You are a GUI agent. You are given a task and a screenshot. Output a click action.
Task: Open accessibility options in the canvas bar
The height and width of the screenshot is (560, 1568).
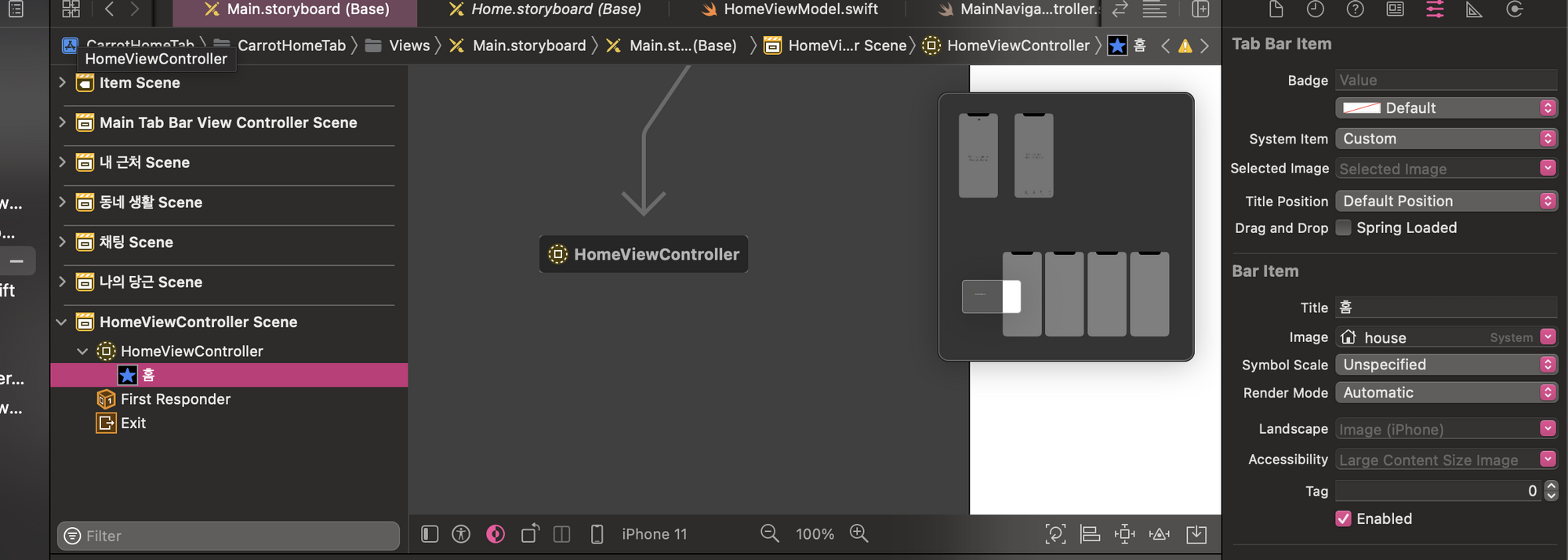(x=461, y=534)
